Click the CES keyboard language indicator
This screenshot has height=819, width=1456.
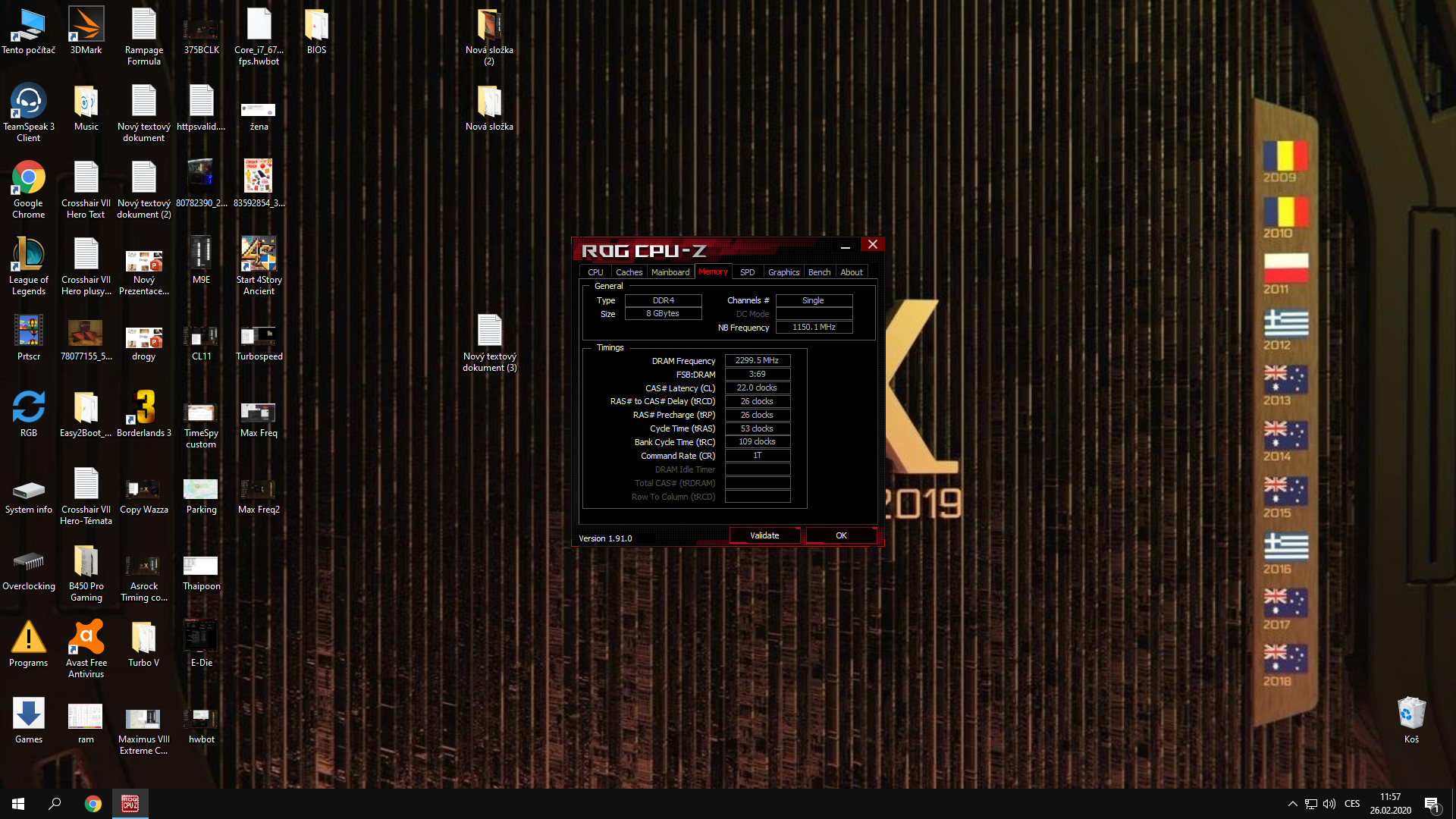(1352, 804)
